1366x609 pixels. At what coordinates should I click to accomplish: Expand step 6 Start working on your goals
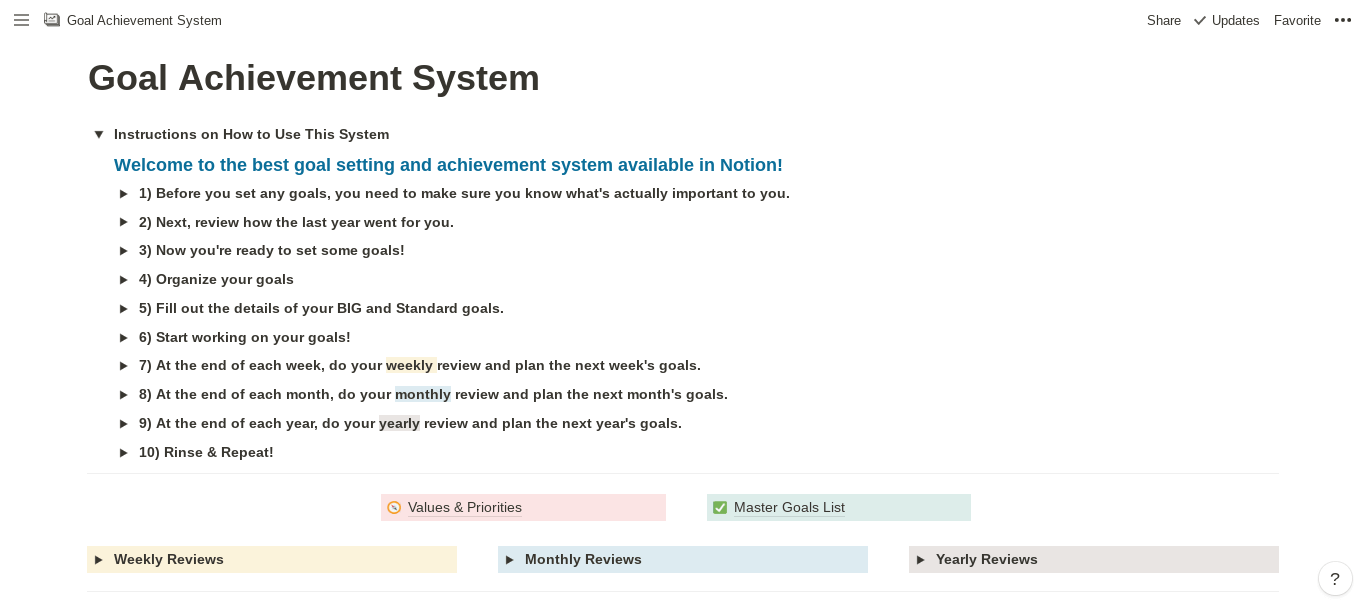124,338
